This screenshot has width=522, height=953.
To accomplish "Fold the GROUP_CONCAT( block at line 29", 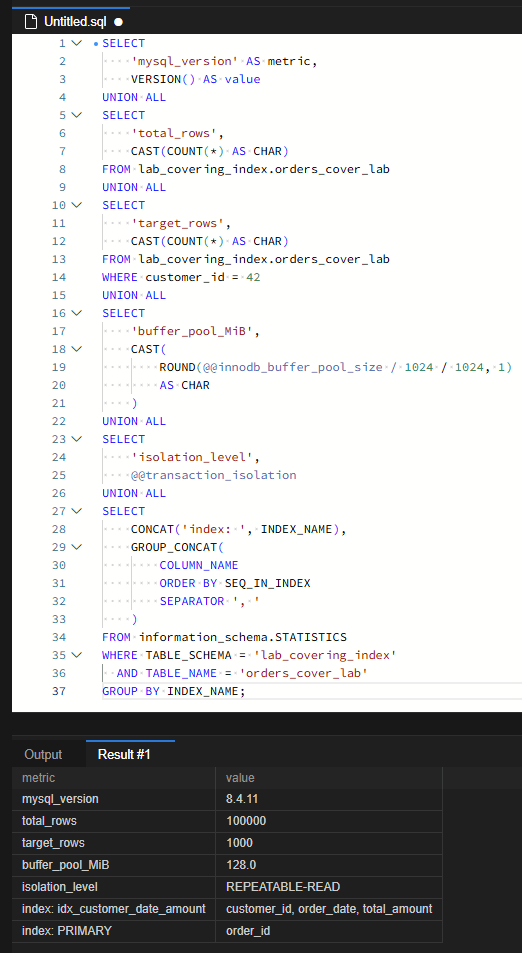I will [x=76, y=547].
